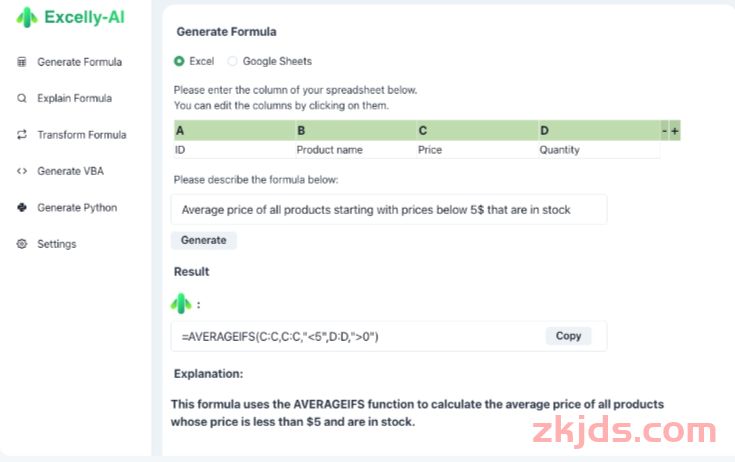Select the Google Sheets radio button
Image resolution: width=735 pixels, height=462 pixels.
[232, 61]
